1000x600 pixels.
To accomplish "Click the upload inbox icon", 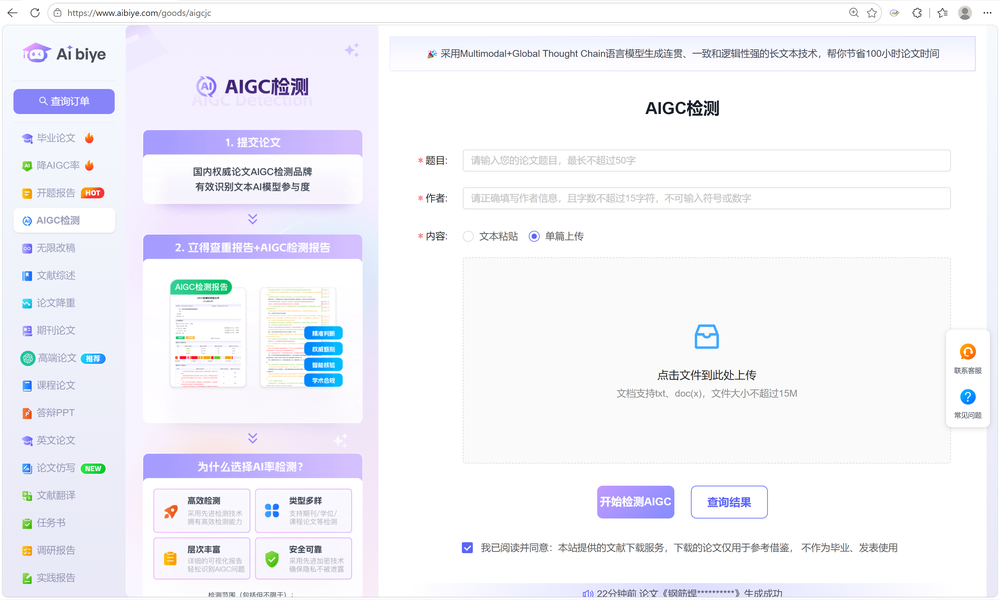I will pos(706,337).
